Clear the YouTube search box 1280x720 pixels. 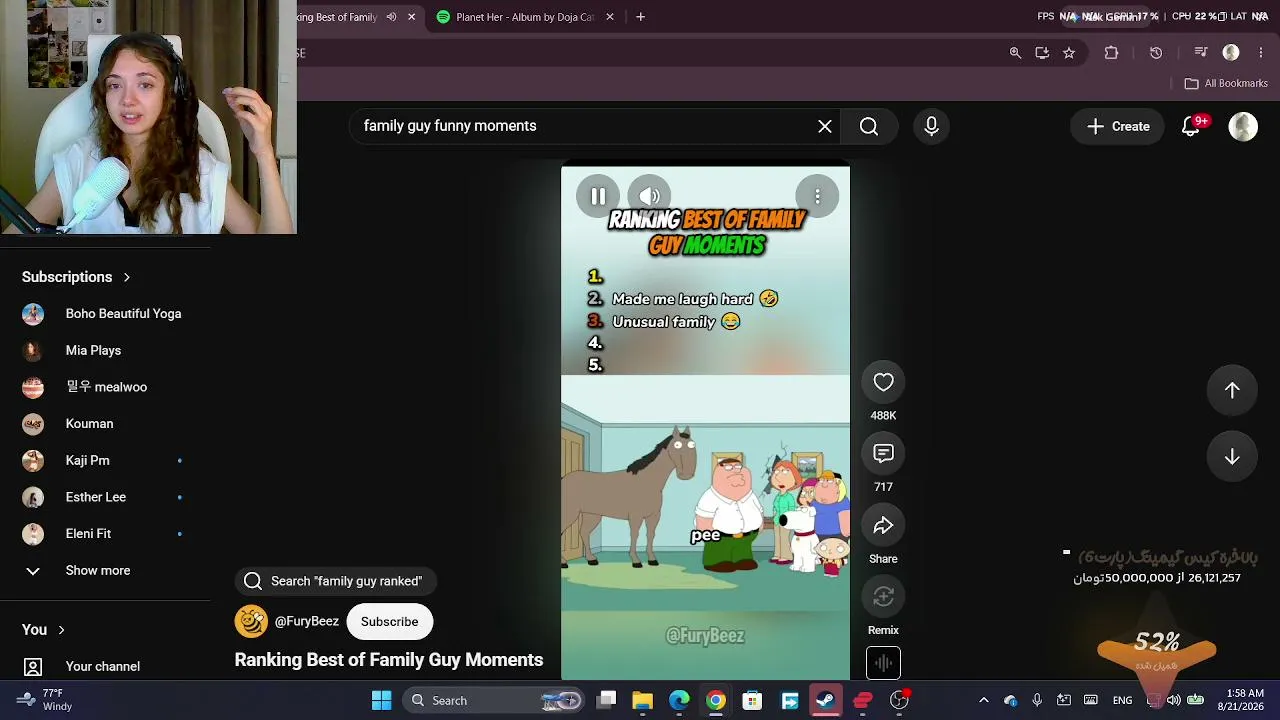[x=825, y=126]
